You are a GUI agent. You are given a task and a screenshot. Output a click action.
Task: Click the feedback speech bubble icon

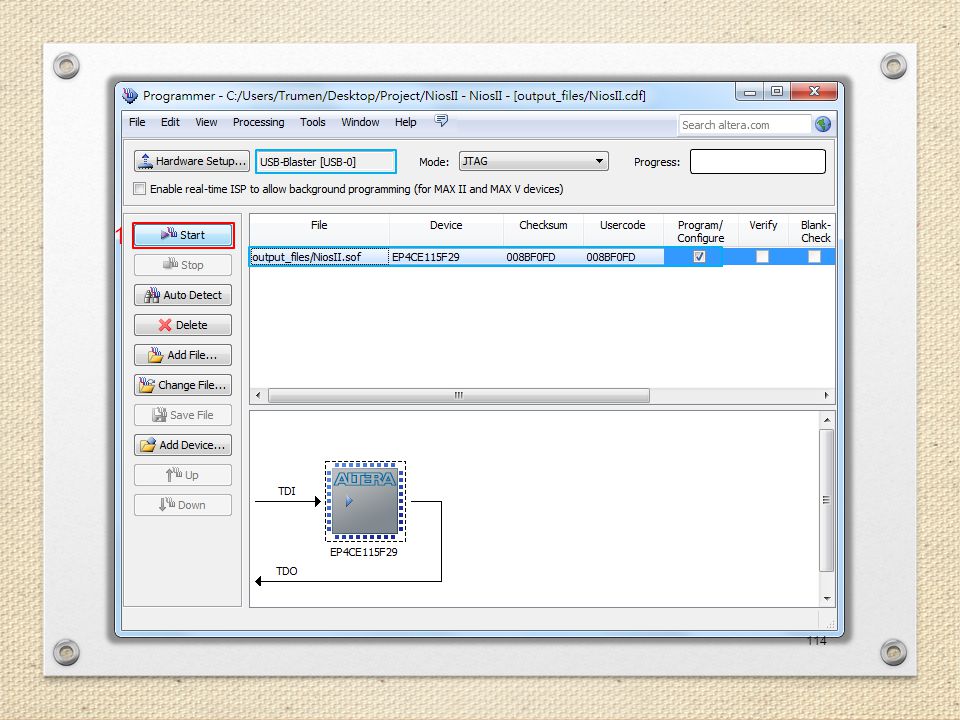(x=441, y=121)
